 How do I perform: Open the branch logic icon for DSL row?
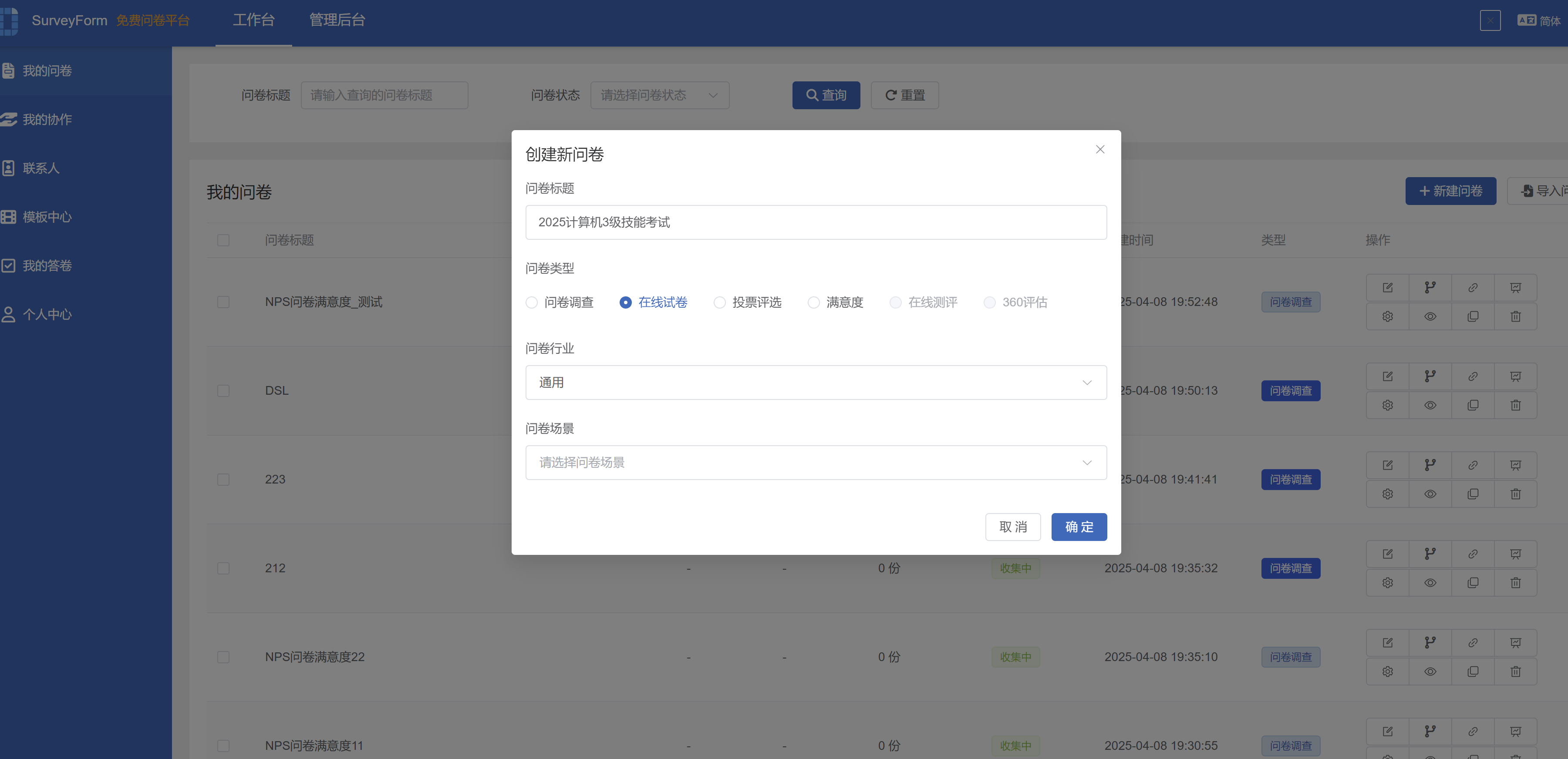[1430, 376]
